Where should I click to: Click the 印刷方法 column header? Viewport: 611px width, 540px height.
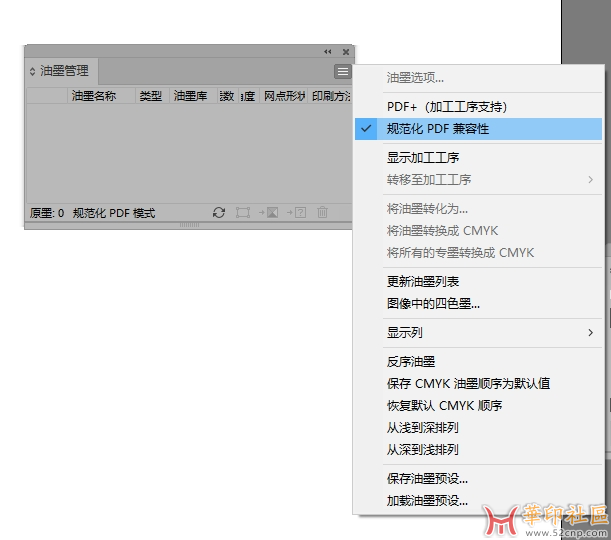330,96
